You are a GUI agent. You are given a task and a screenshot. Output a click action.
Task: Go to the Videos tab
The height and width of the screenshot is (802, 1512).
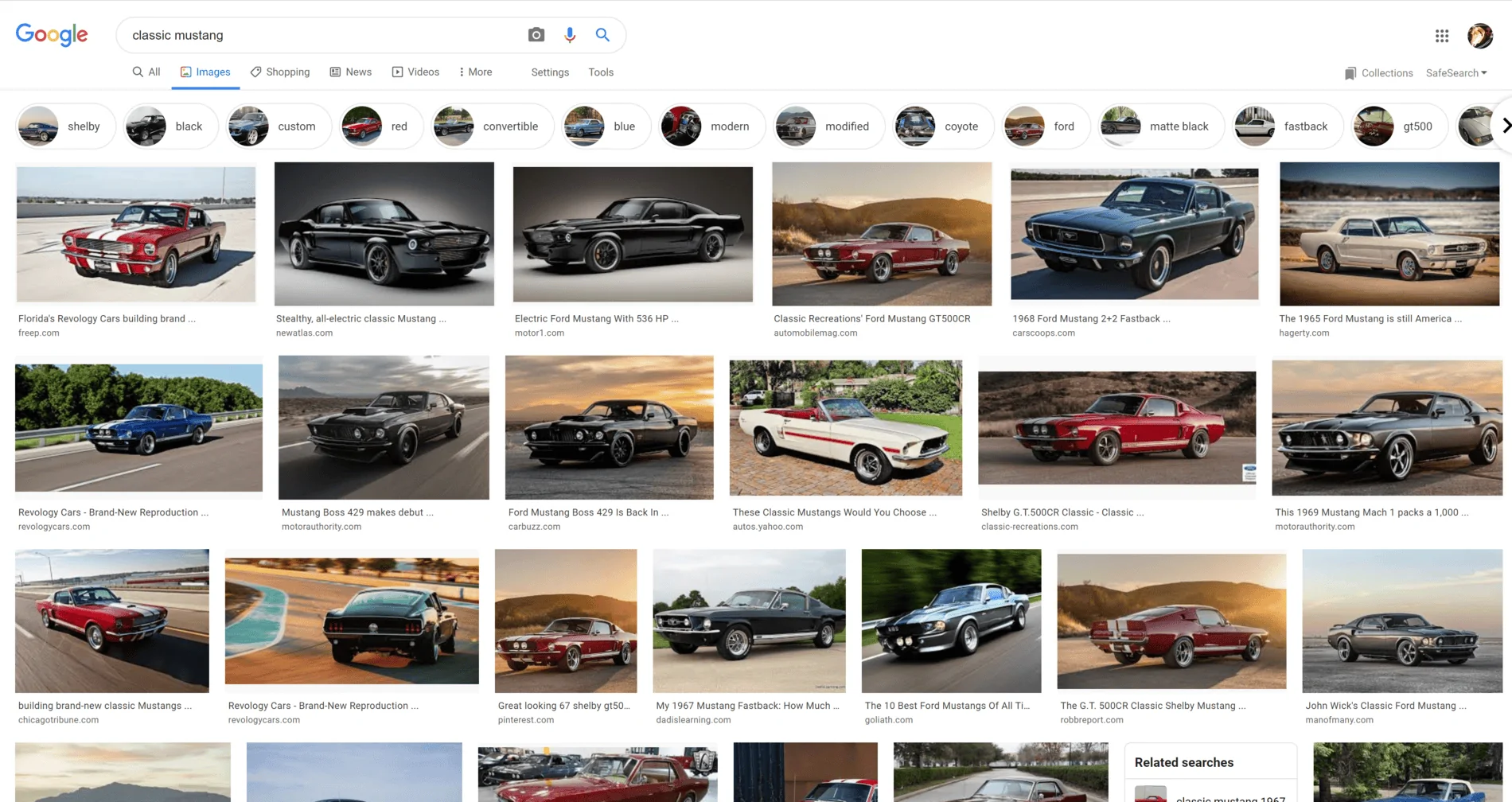point(415,72)
